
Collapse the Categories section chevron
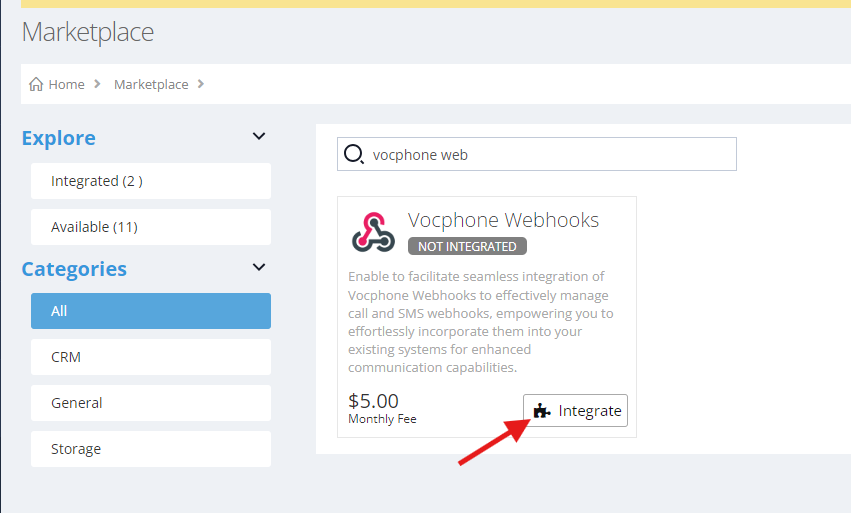[259, 267]
